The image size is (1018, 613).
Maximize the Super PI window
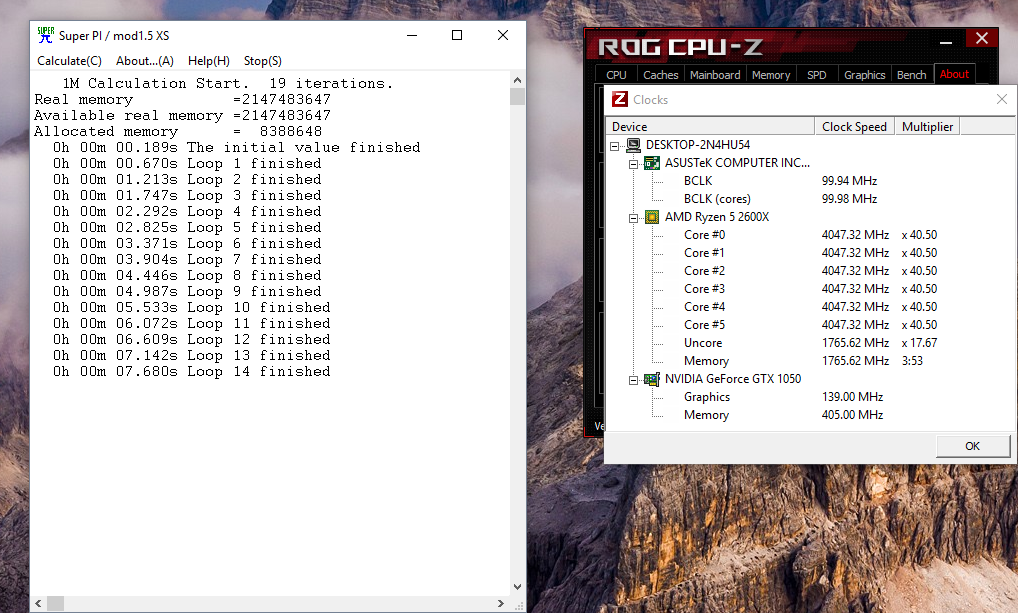[457, 35]
